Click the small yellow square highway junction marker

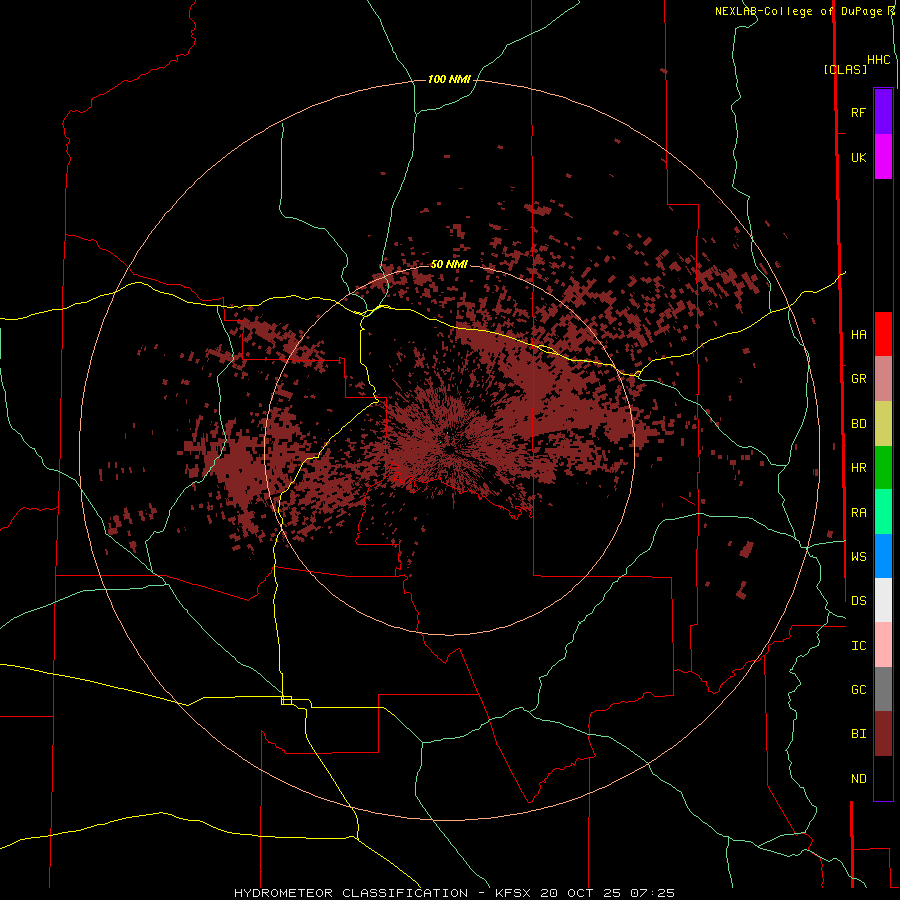pyautogui.click(x=286, y=700)
